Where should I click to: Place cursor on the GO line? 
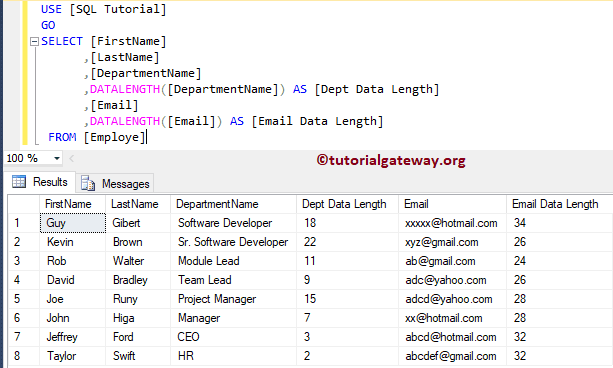click(48, 25)
